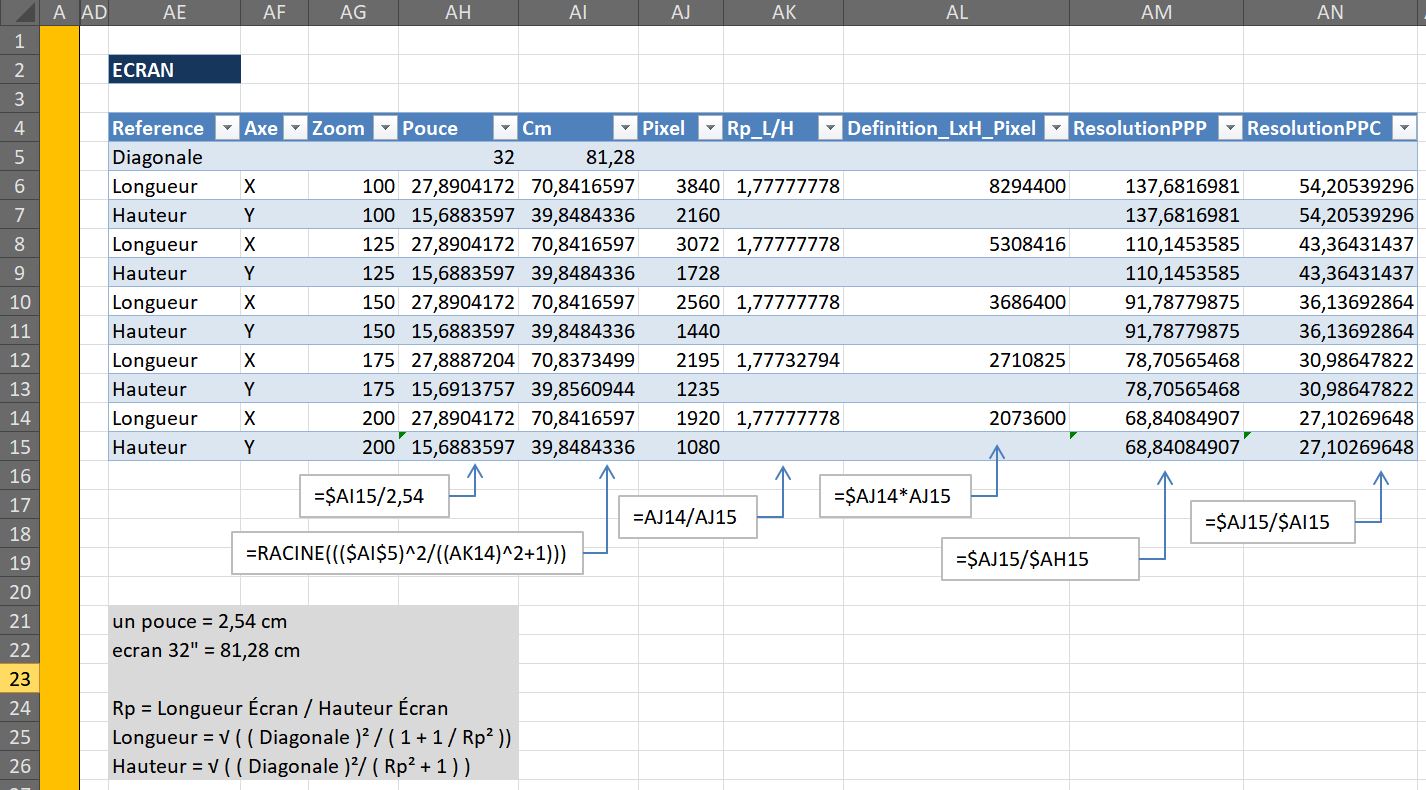Click the pixel value 1235
The height and width of the screenshot is (790, 1426).
pyautogui.click(x=681, y=389)
